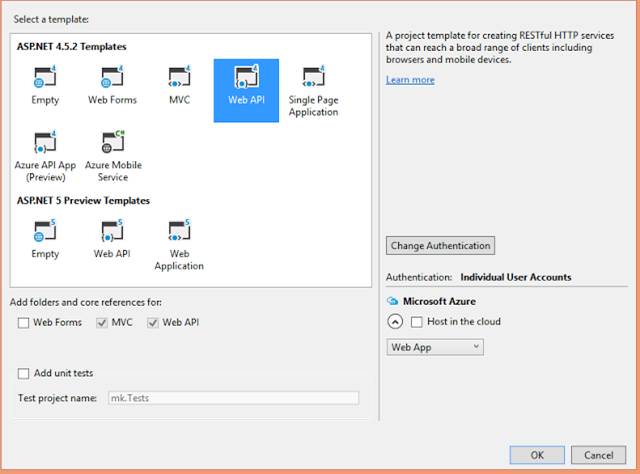Click the Microsoft Azure label
640x474 pixels.
[x=439, y=301]
